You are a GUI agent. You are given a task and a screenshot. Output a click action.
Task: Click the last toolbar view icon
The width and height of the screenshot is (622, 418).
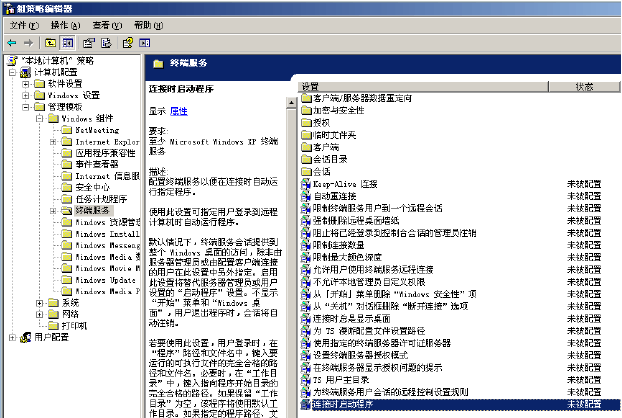click(x=144, y=43)
